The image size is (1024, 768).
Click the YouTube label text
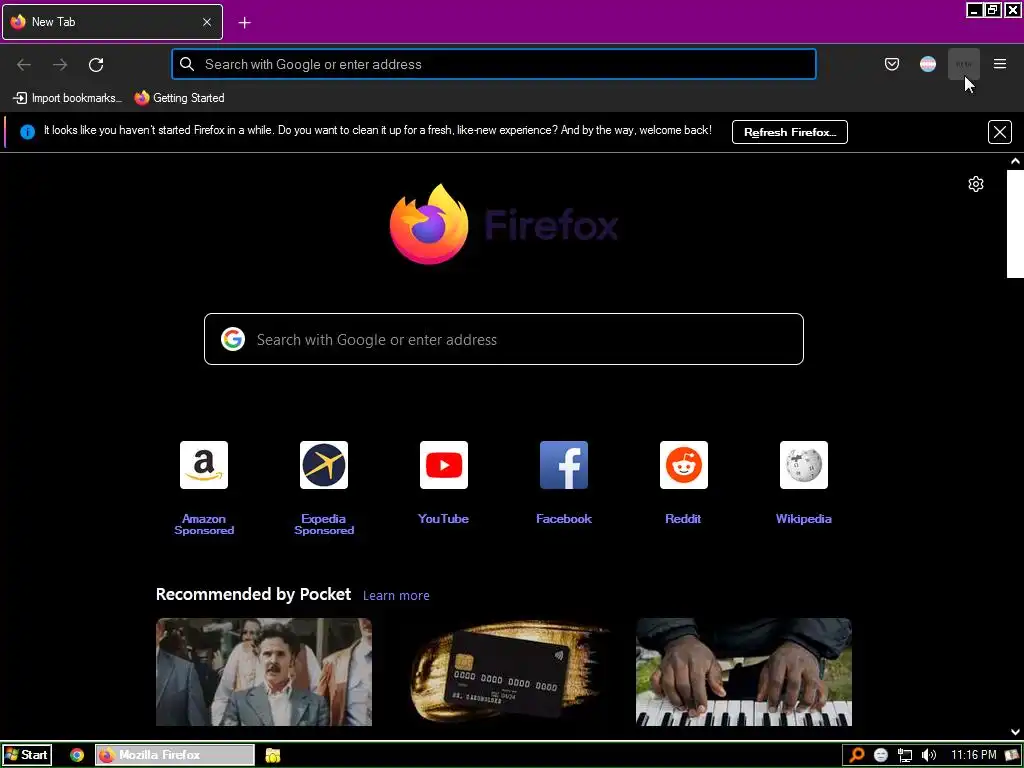point(443,519)
